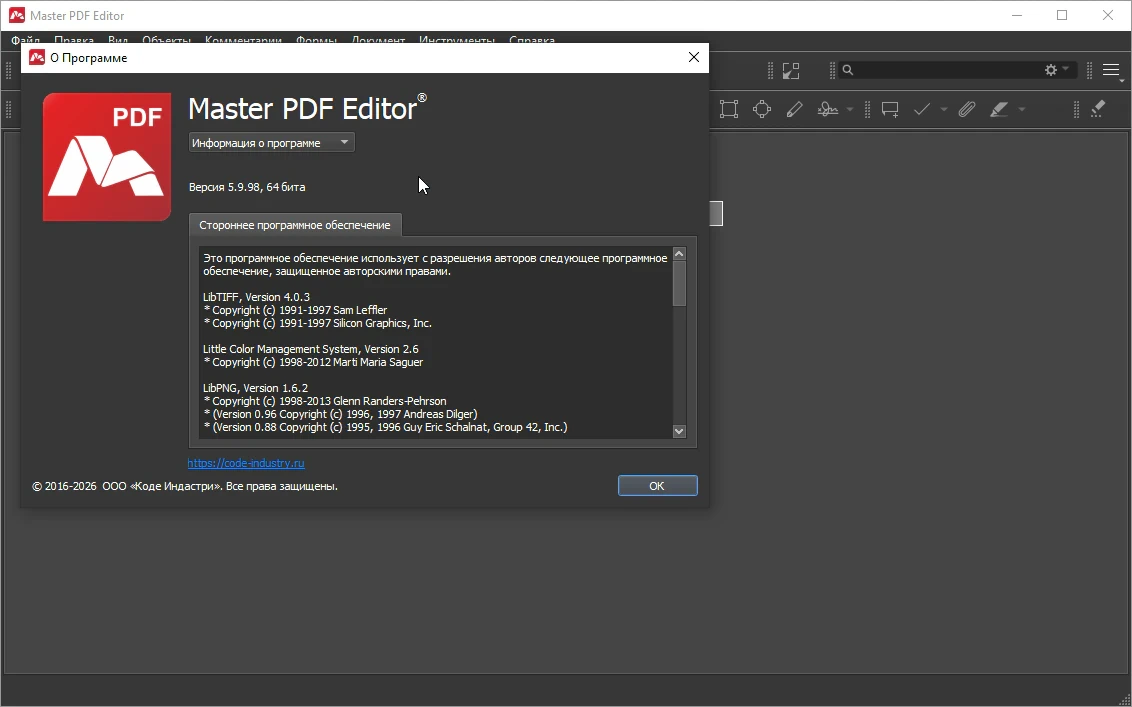Screen dimensions: 1132x707
Task: Open the Файл menu
Action: (x=26, y=40)
